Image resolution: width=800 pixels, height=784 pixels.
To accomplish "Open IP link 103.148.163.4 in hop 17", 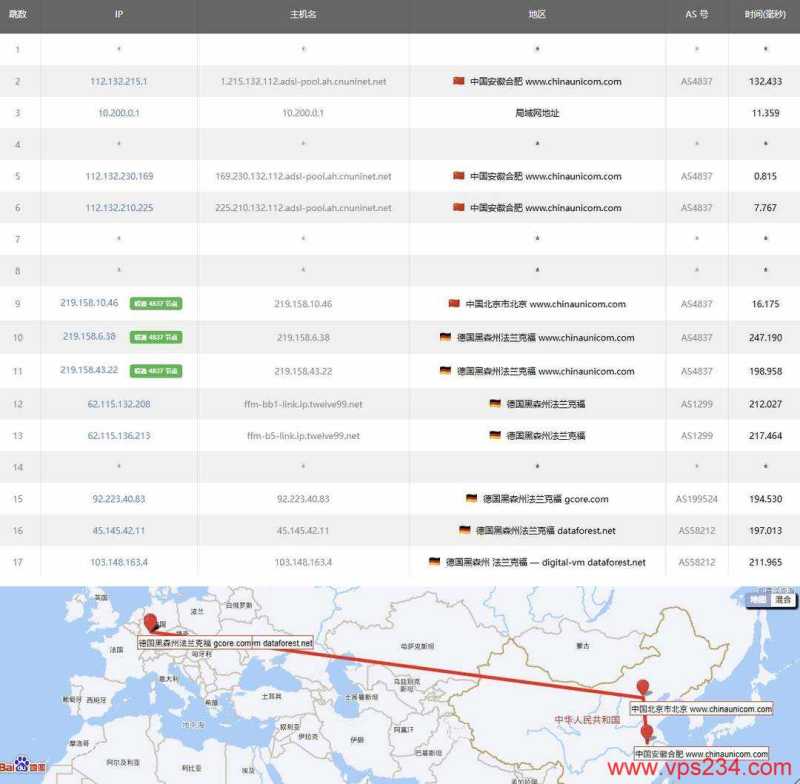I will 118,562.
